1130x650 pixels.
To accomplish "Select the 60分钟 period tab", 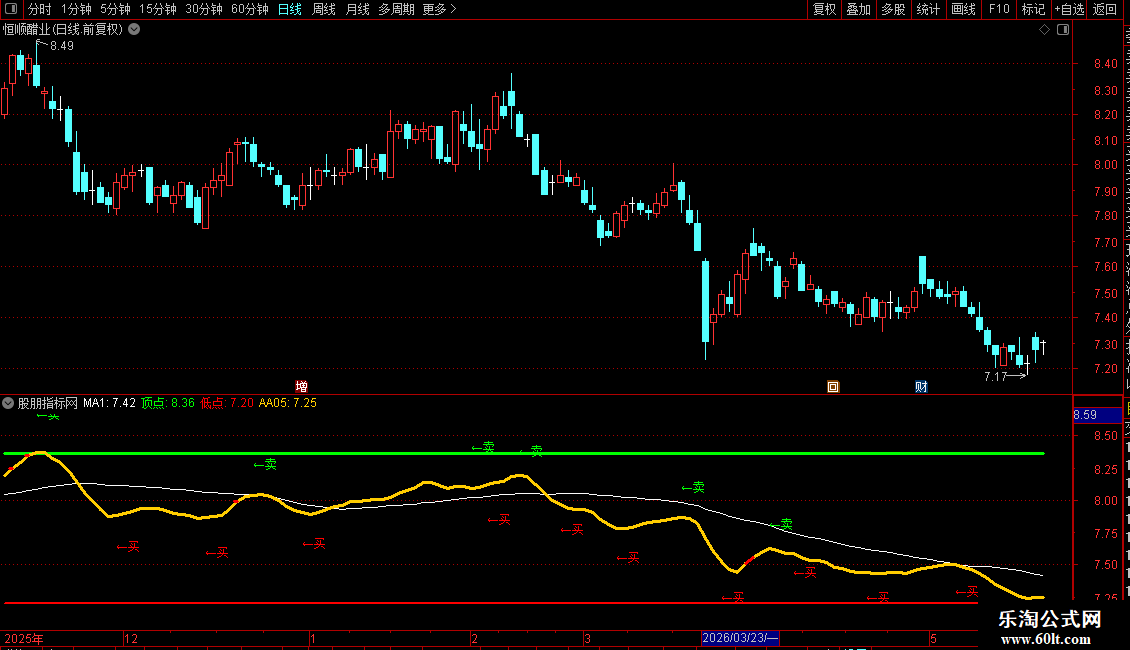I will [249, 9].
